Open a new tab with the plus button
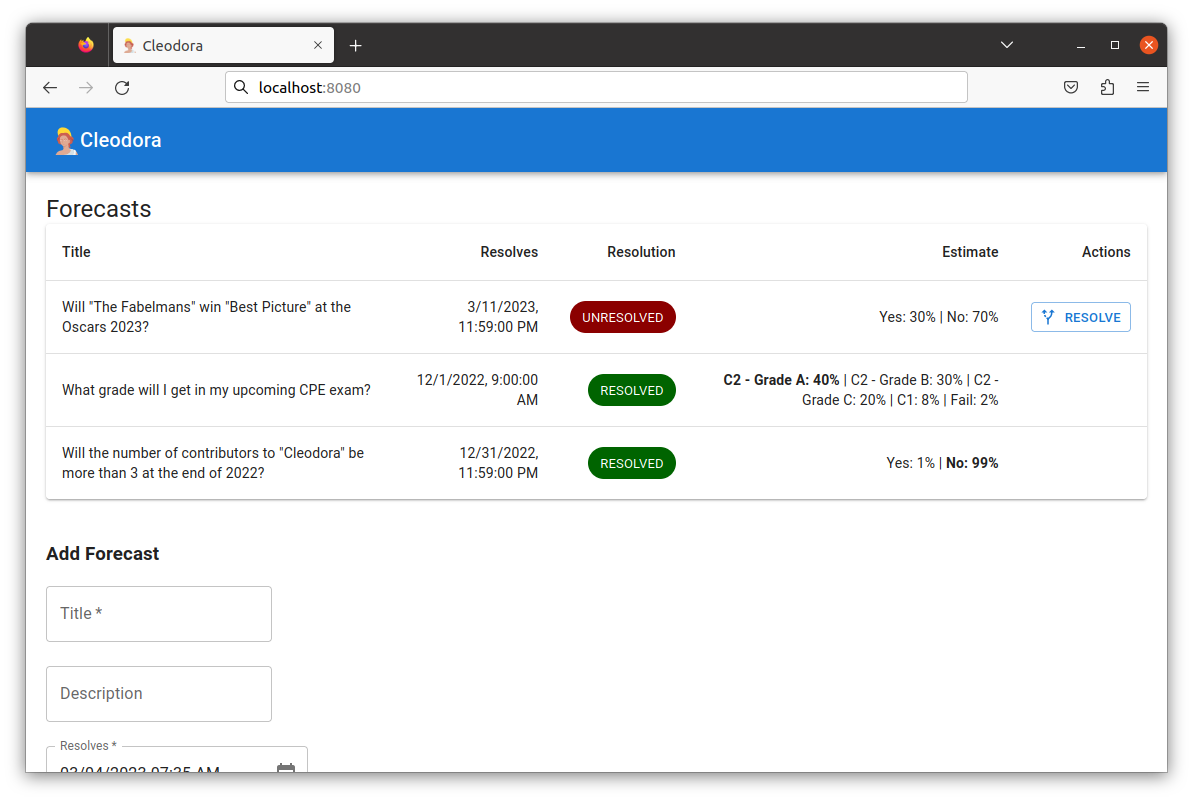 click(x=355, y=46)
